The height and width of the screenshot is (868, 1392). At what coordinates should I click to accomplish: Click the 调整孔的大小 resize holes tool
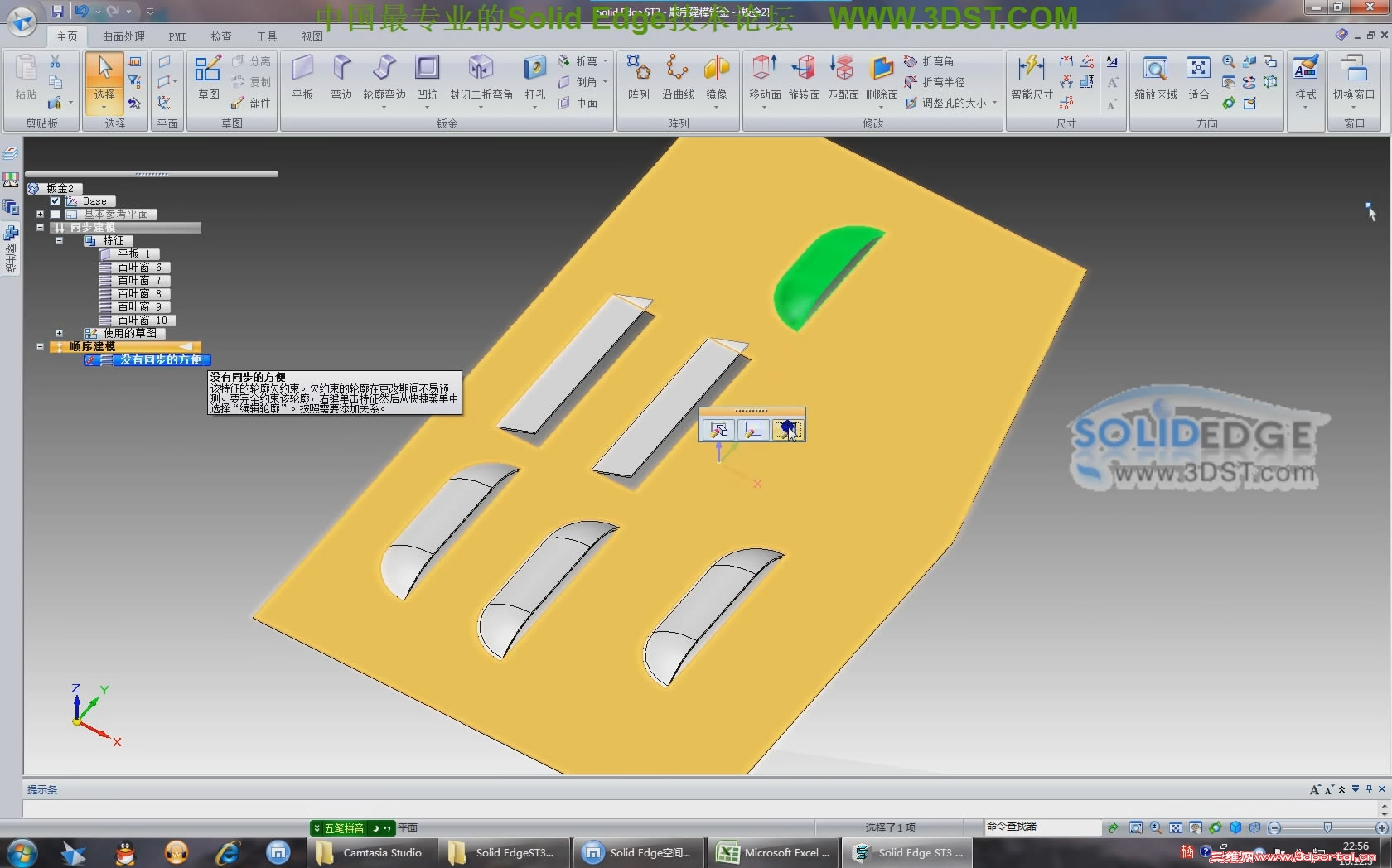coord(945,103)
